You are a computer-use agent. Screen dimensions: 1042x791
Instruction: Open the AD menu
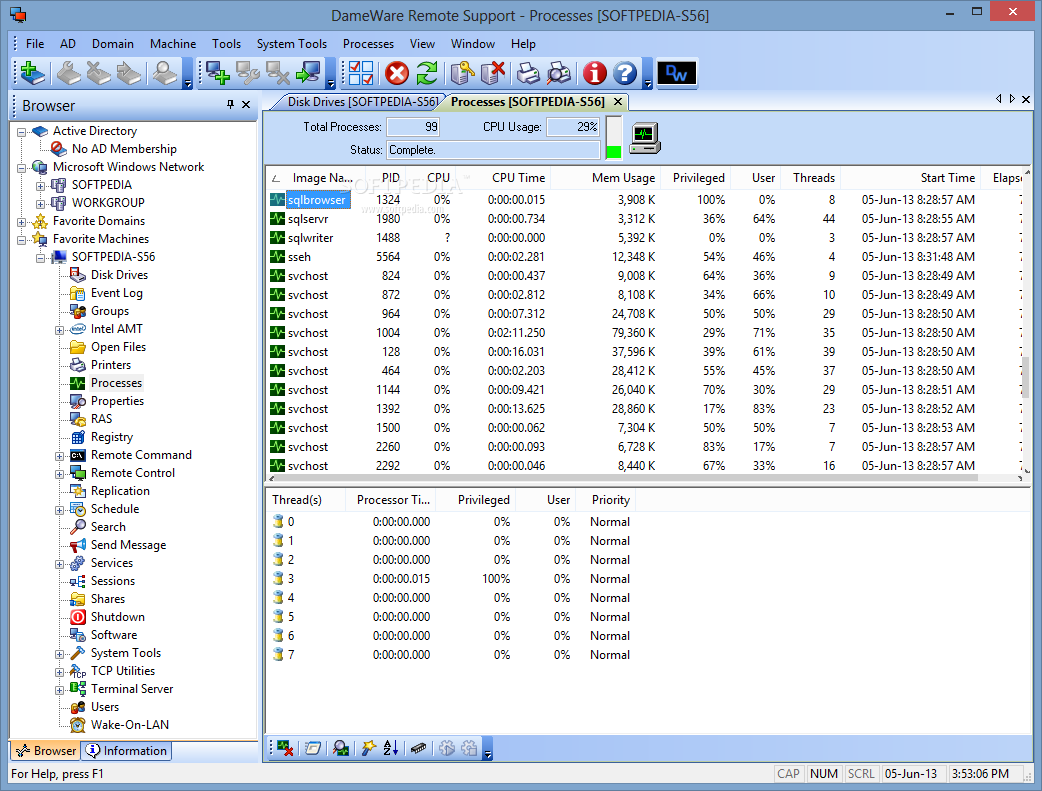(x=68, y=44)
